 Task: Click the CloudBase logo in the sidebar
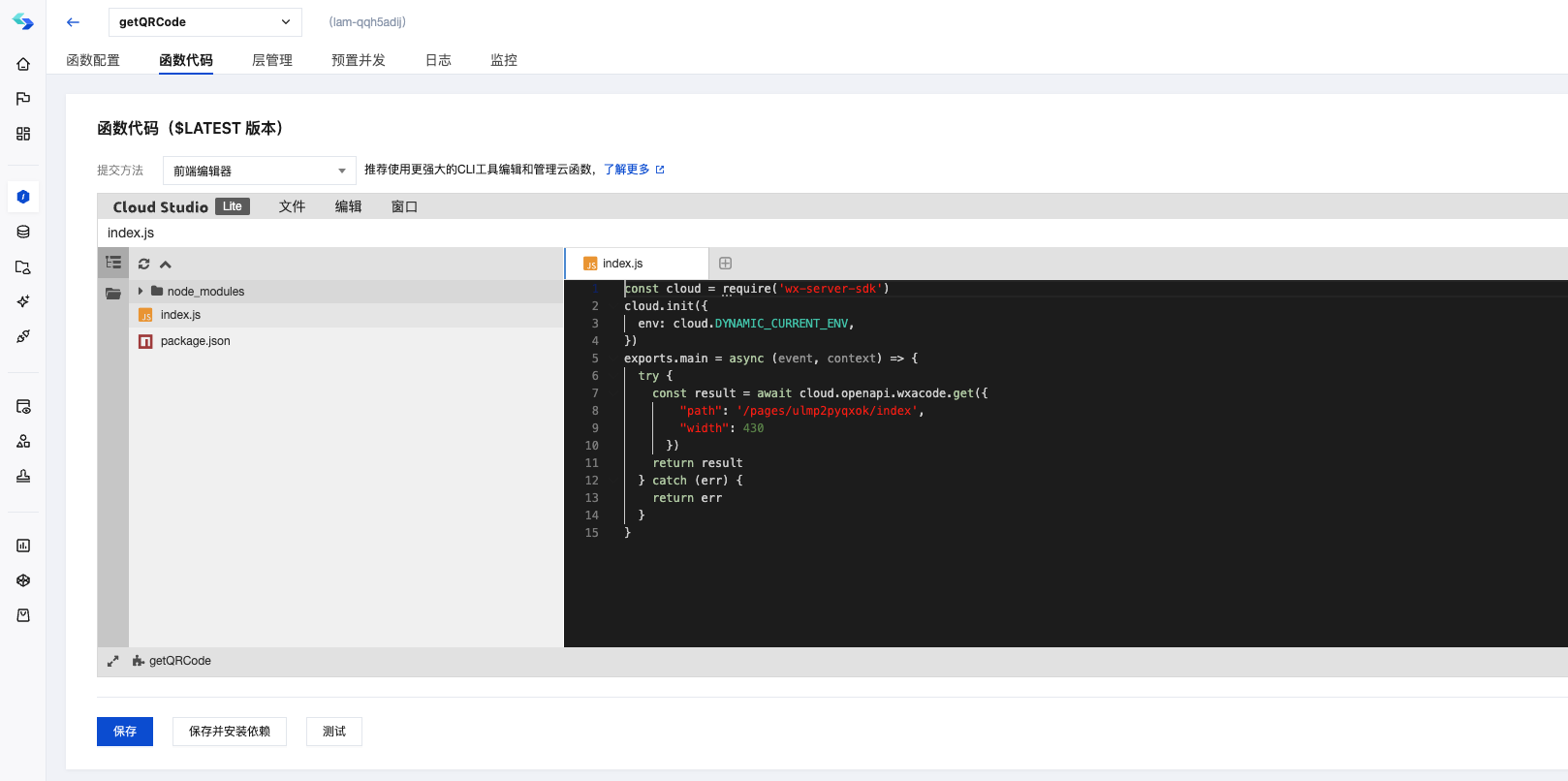22,21
